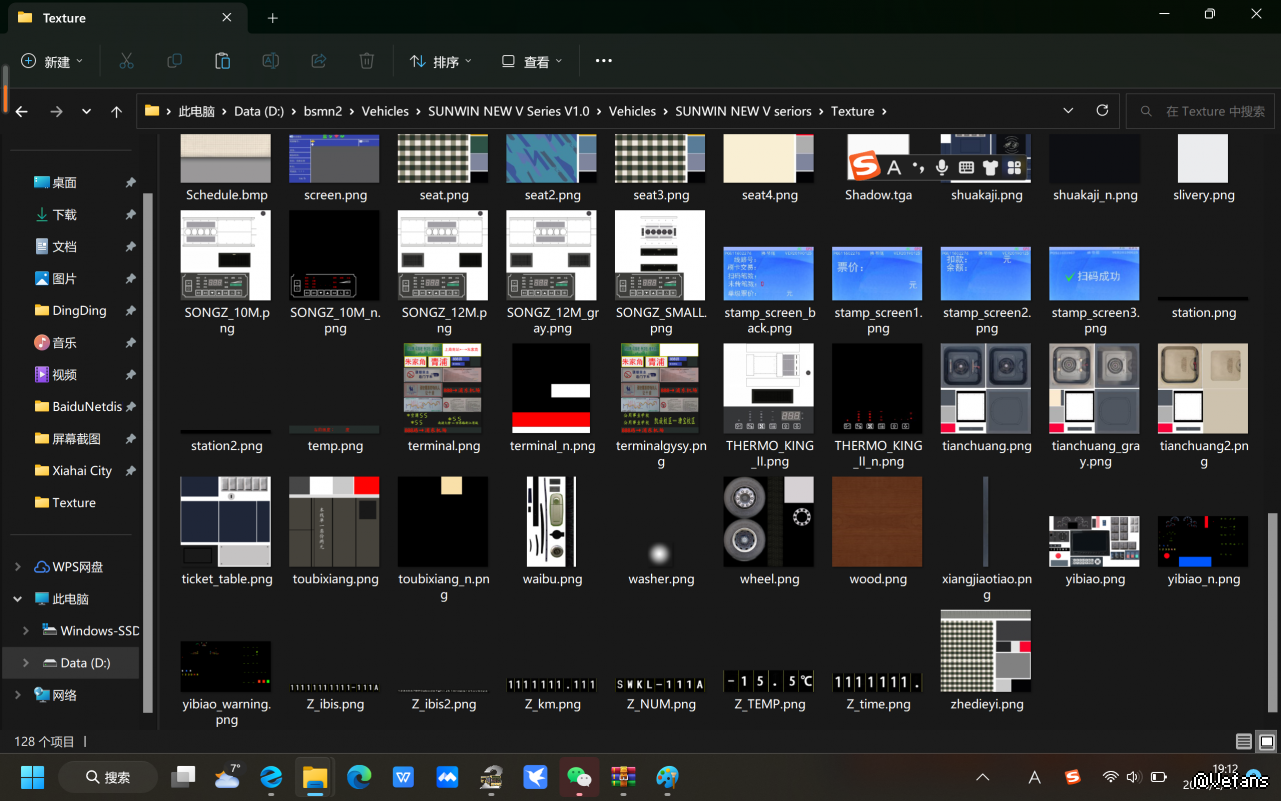Click the Share icon in toolbar
Screen dimensions: 1281x801
click(x=319, y=61)
